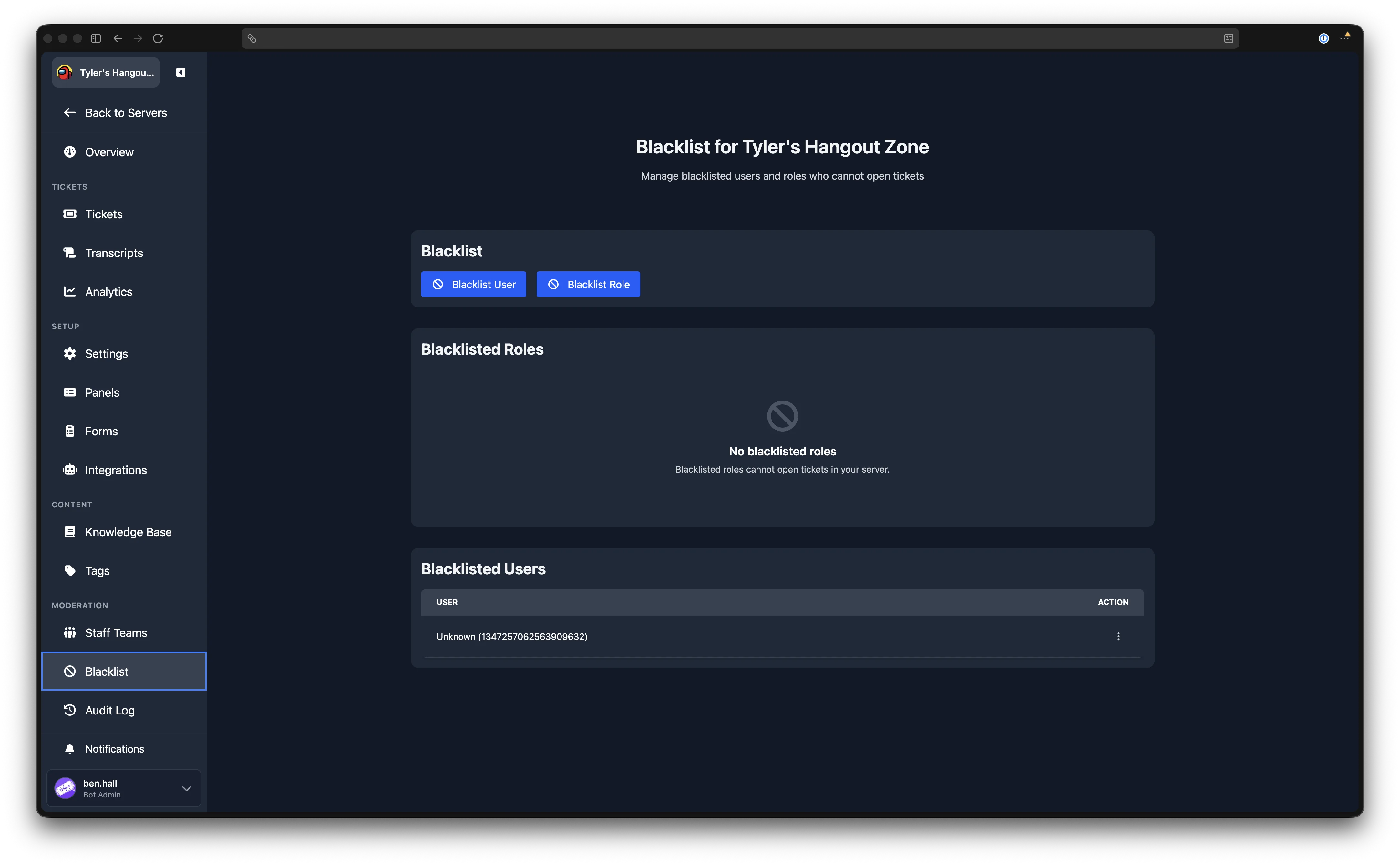The height and width of the screenshot is (865, 1400).
Task: Click the link icon in the address bar
Action: (252, 38)
